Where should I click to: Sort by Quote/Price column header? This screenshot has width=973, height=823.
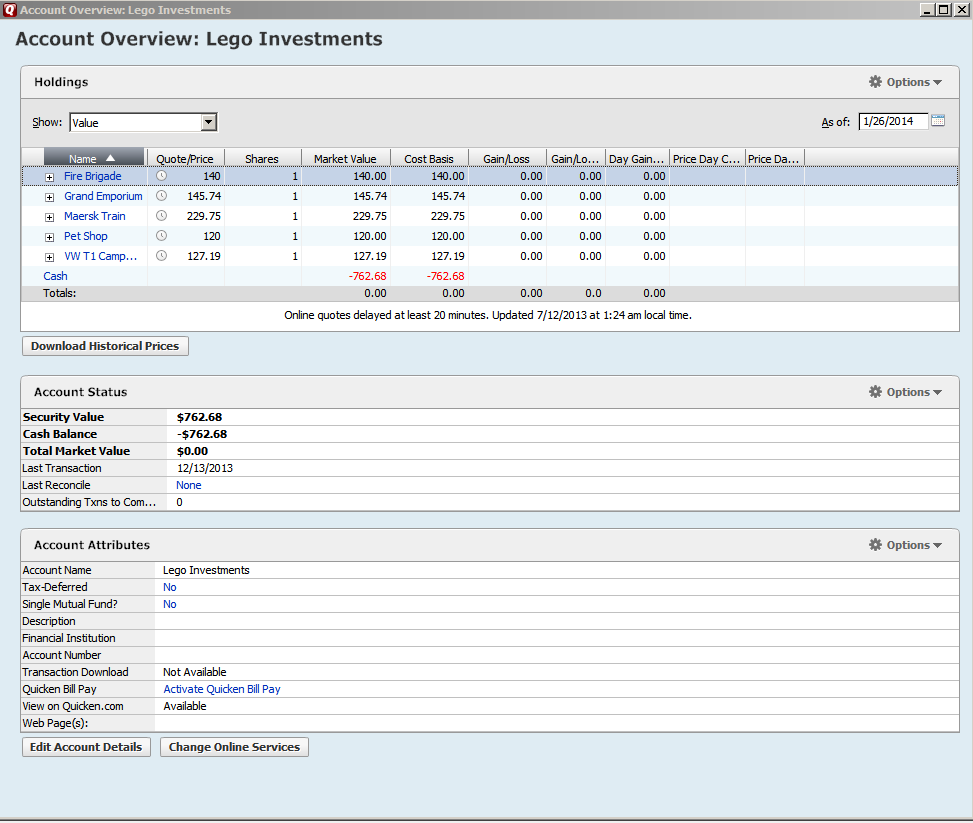point(185,158)
